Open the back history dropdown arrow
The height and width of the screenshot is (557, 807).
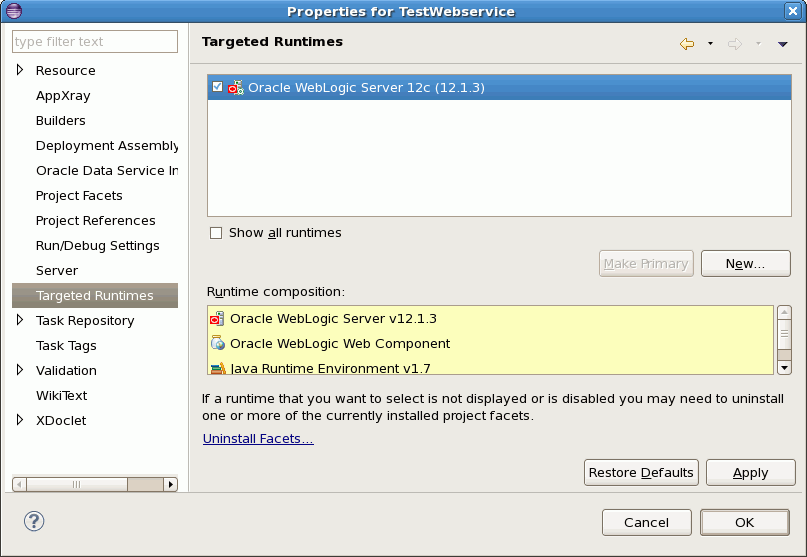(710, 44)
